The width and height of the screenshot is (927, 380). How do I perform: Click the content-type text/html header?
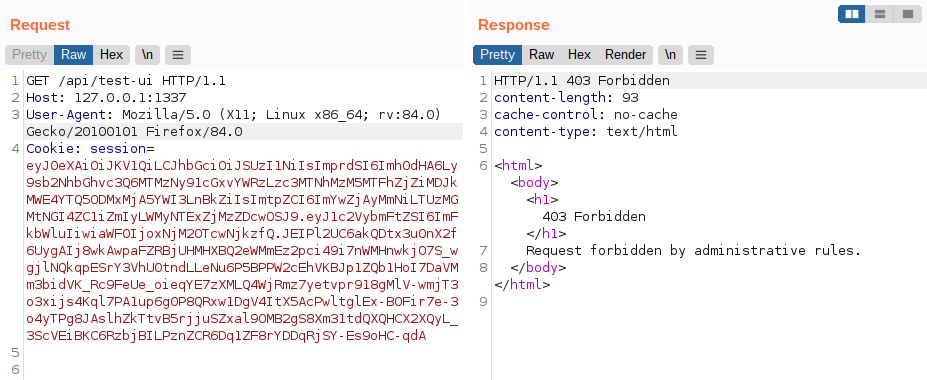pyautogui.click(x=586, y=131)
